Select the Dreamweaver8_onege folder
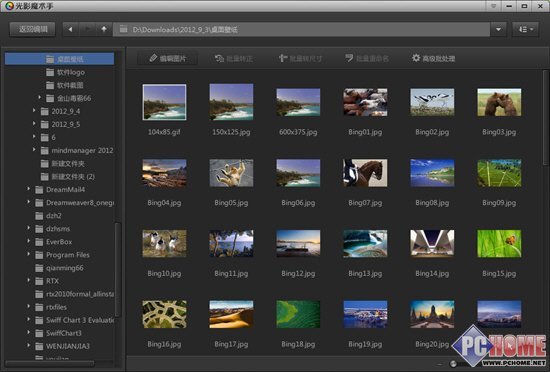Viewport: 550px width, 372px height. [80, 203]
